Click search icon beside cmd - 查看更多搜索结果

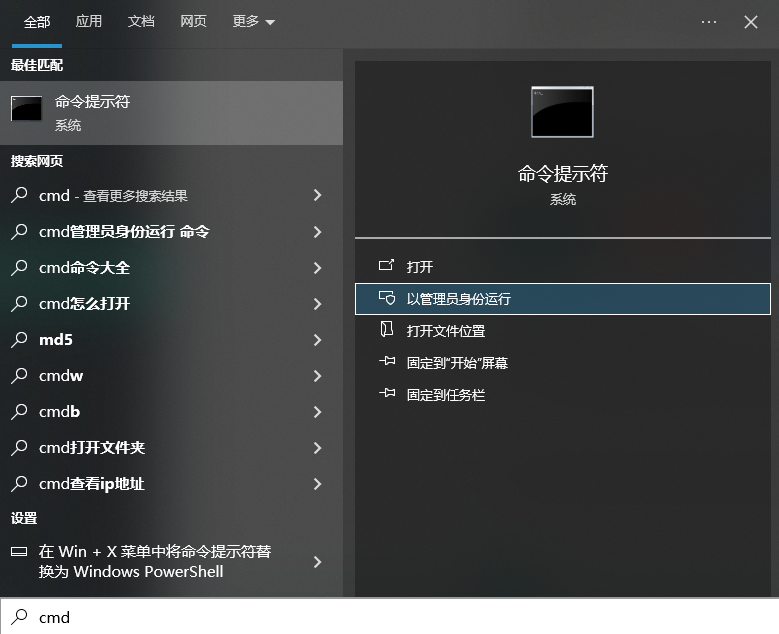(19, 195)
